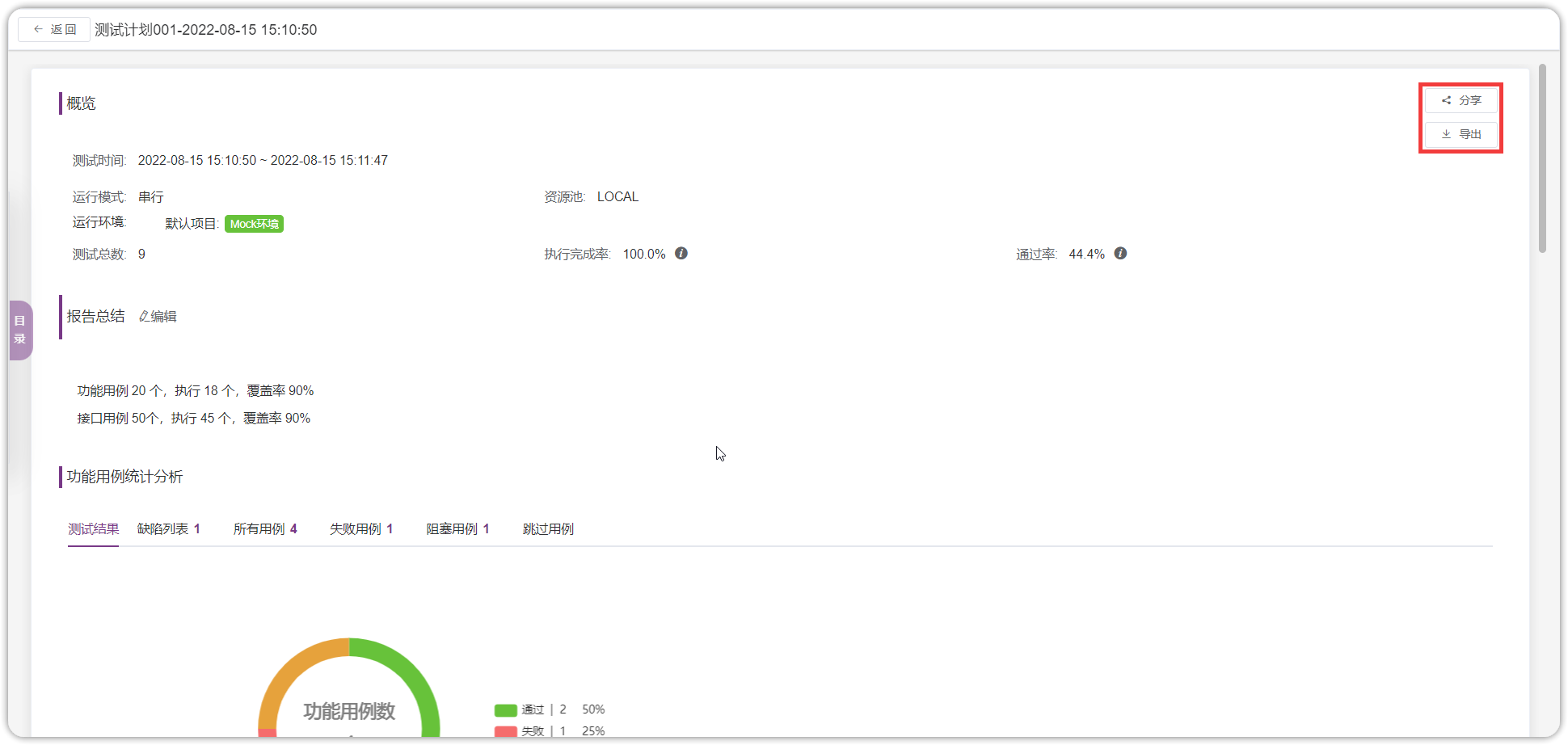Click the LOCAL resource pool value
Screen dimensions: 1568x745
618,197
